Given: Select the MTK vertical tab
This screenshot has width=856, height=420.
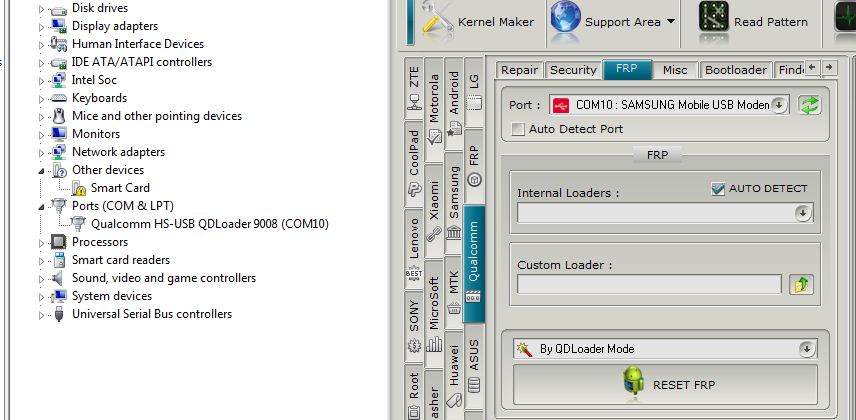Looking at the screenshot, I should click(454, 291).
